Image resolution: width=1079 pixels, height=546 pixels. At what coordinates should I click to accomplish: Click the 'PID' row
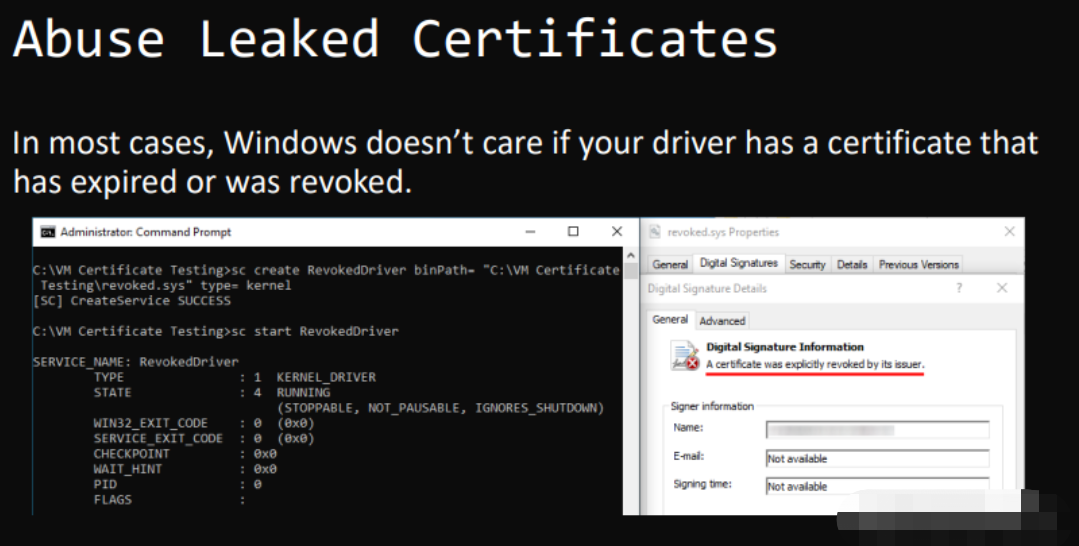(x=178, y=484)
